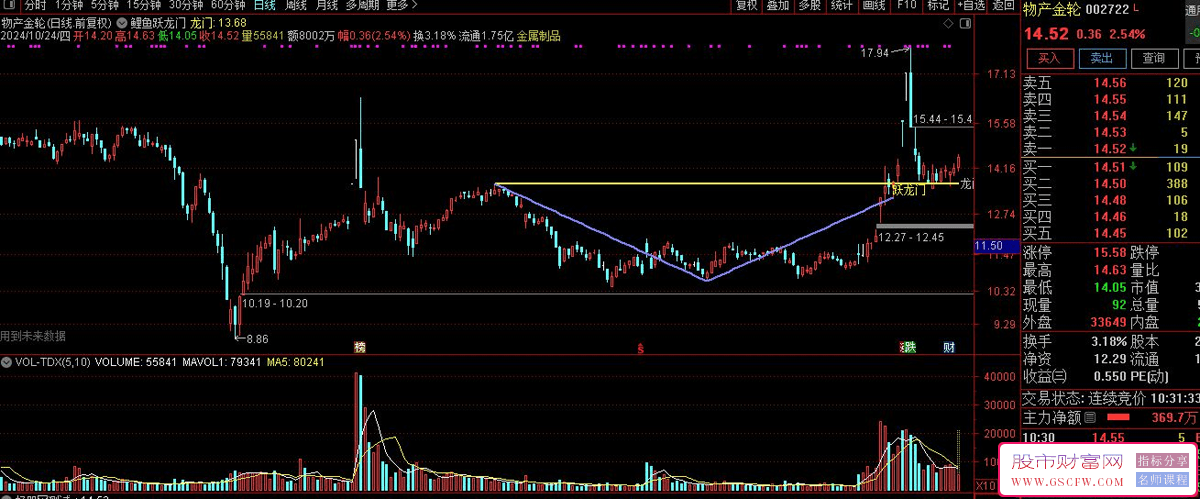
Task: Click the 跃龙门 signal label on chart
Action: tap(908, 190)
